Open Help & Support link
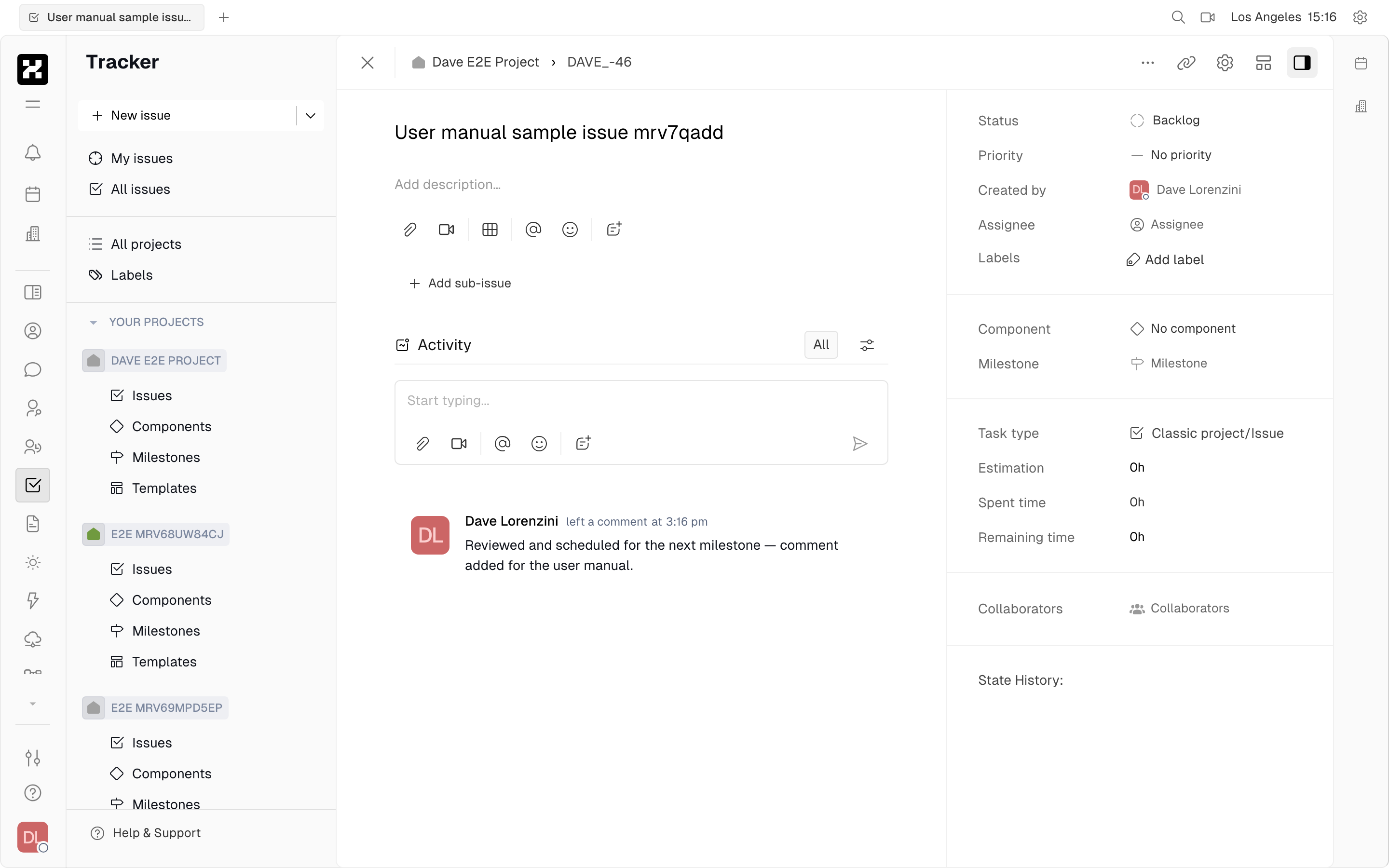The height and width of the screenshot is (868, 1389). 146,832
